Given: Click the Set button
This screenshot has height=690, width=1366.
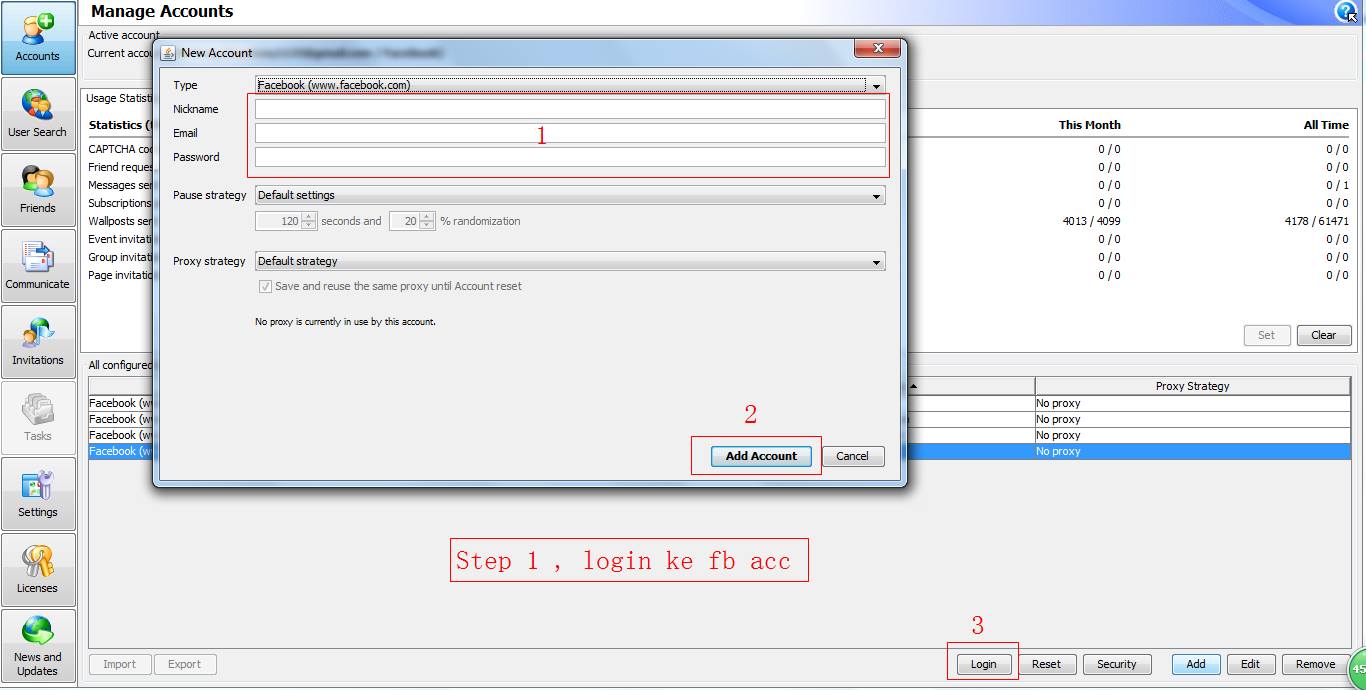Looking at the screenshot, I should pyautogui.click(x=1266, y=335).
